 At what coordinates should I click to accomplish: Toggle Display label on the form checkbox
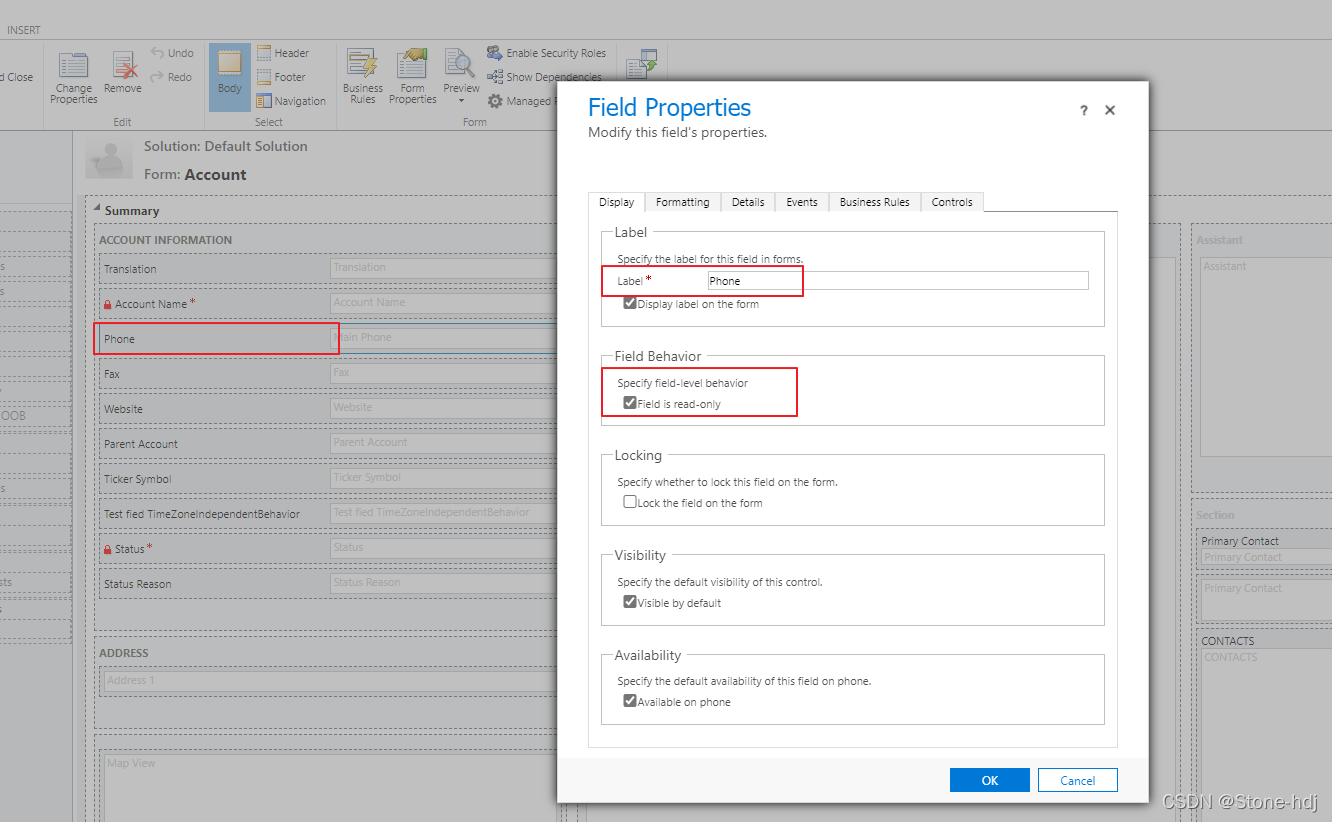tap(630, 303)
